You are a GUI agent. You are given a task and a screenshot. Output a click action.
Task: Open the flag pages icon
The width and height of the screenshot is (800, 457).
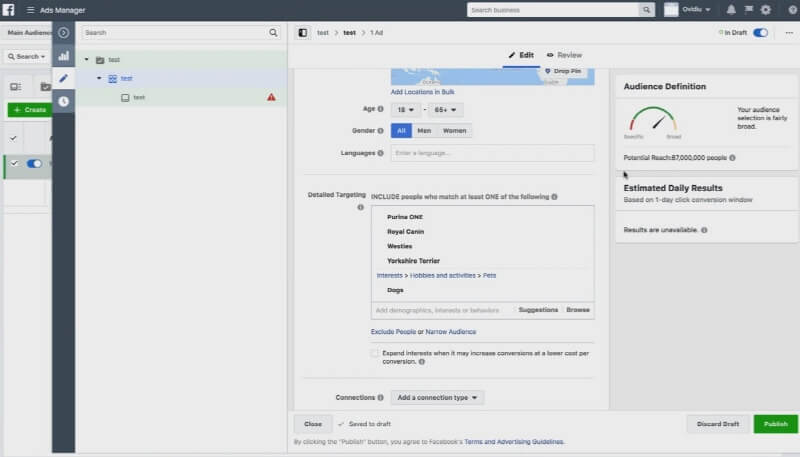748,9
